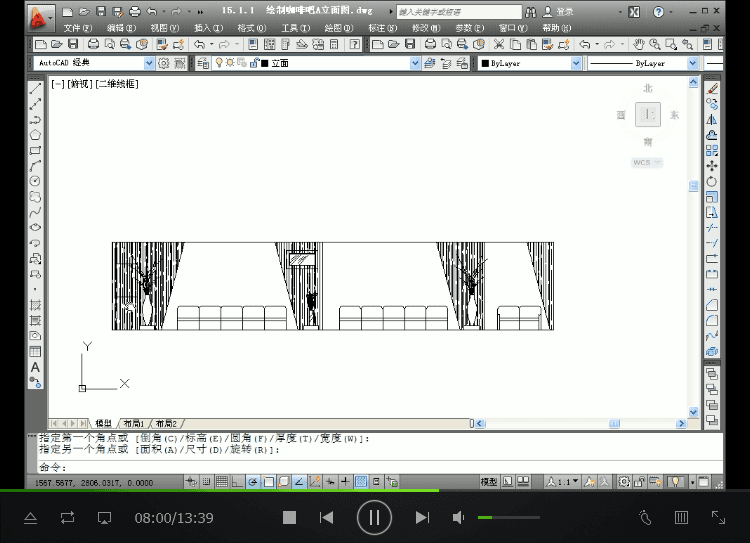Toggle Object Snap Tracking in status bar
Screen dimensions: 750x543
click(299, 482)
